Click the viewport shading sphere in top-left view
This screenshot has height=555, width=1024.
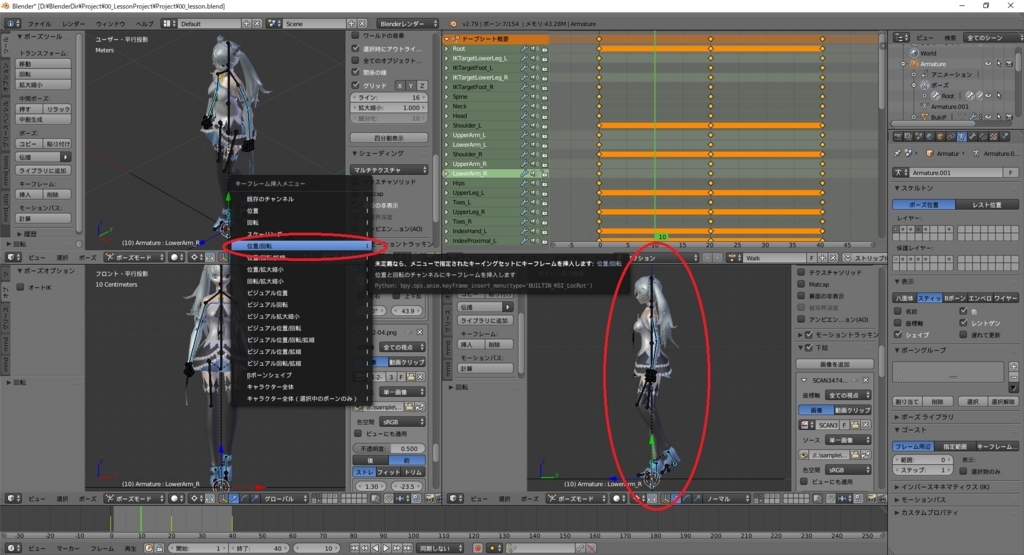click(176, 257)
